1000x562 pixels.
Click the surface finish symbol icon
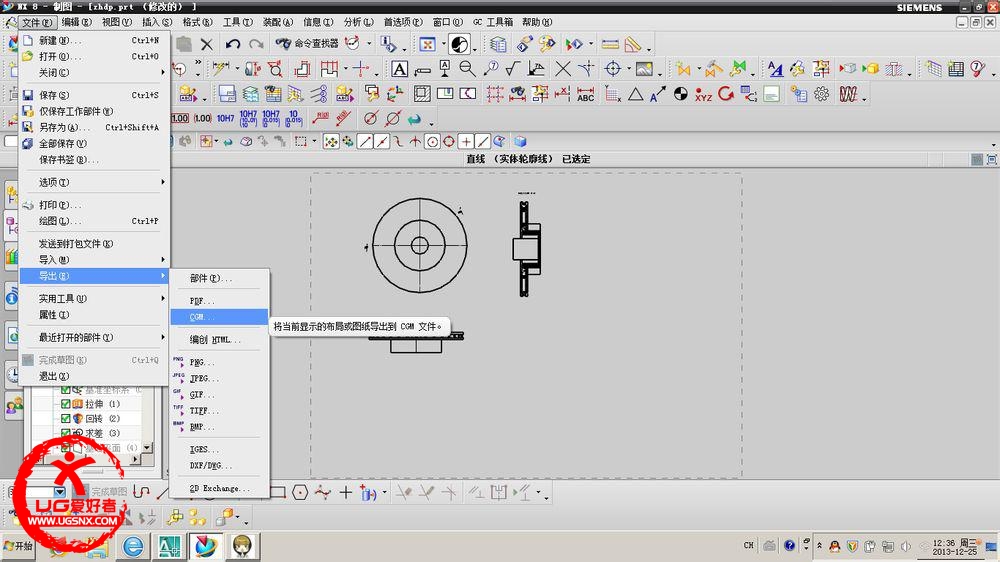click(x=513, y=69)
